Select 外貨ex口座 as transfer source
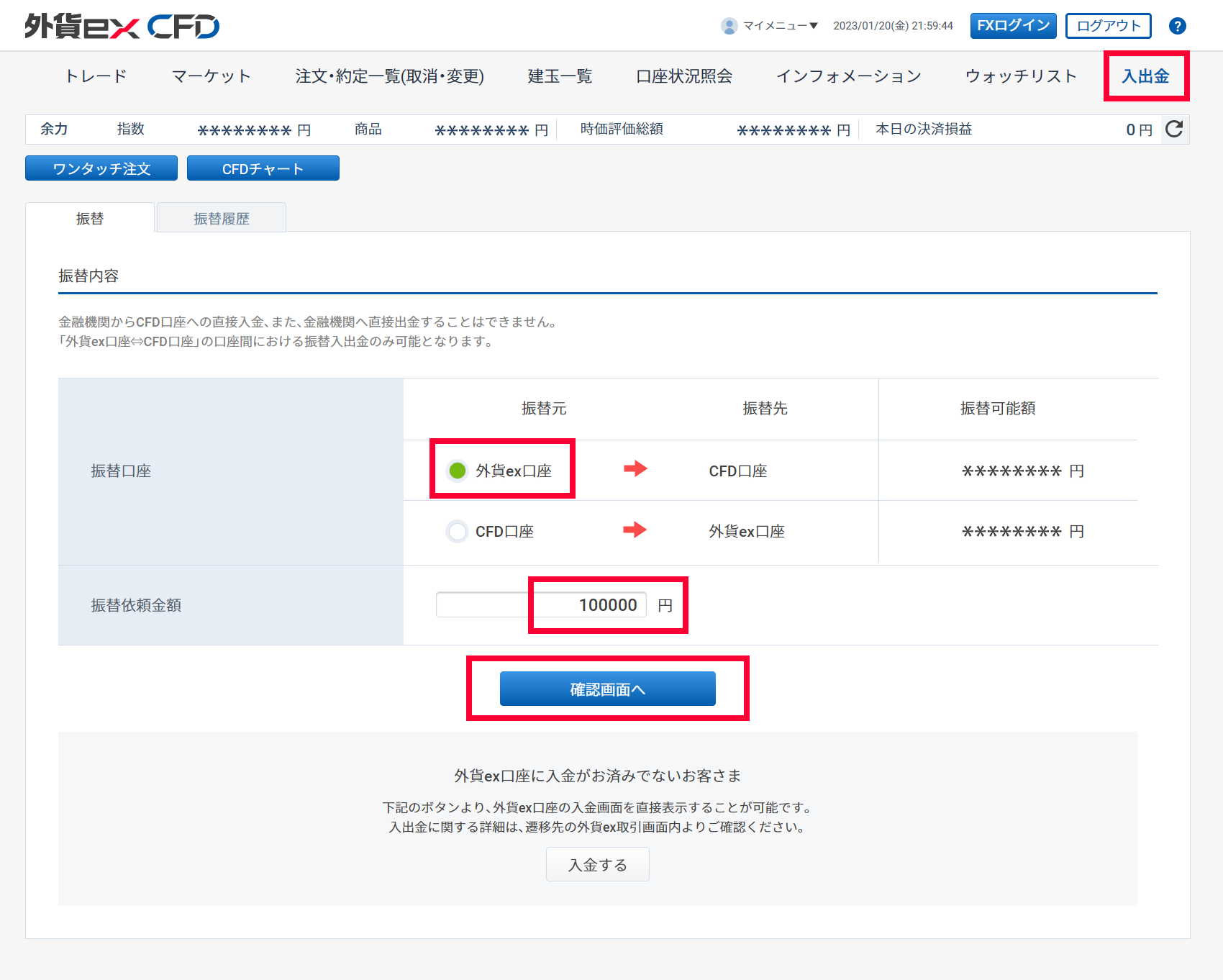Image resolution: width=1223 pixels, height=980 pixels. click(x=458, y=471)
